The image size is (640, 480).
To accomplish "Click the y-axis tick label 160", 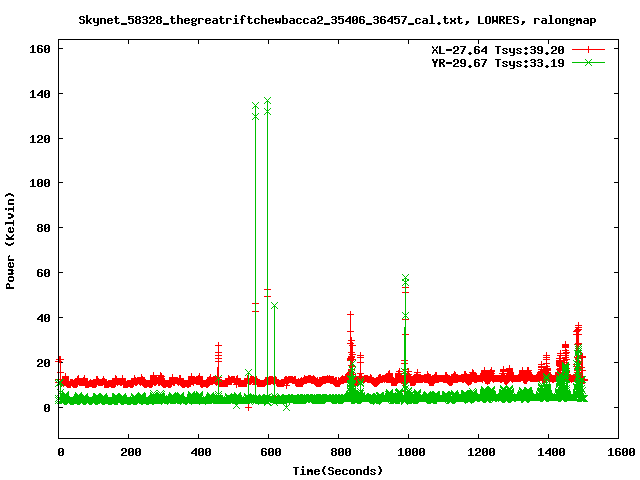I will (40, 49).
